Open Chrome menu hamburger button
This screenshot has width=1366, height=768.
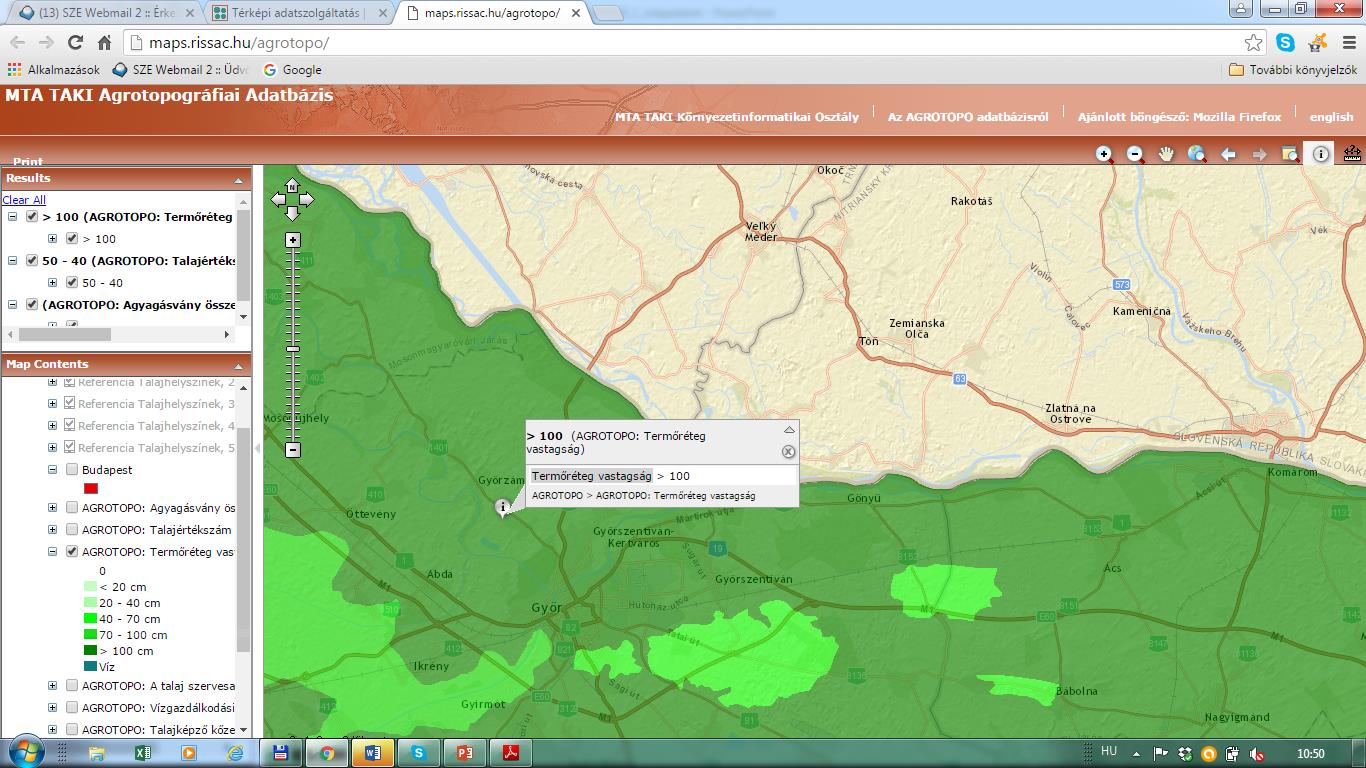pyautogui.click(x=1347, y=42)
